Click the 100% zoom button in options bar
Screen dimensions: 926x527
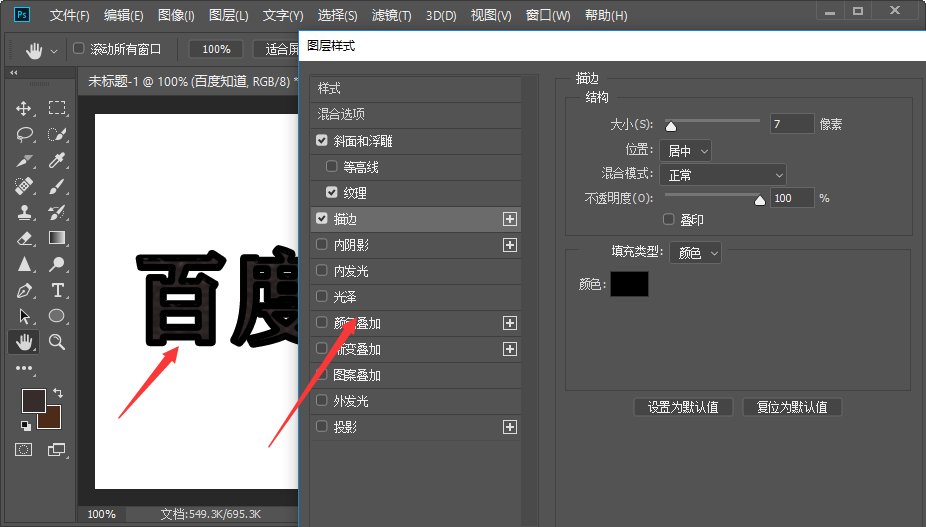coord(216,49)
